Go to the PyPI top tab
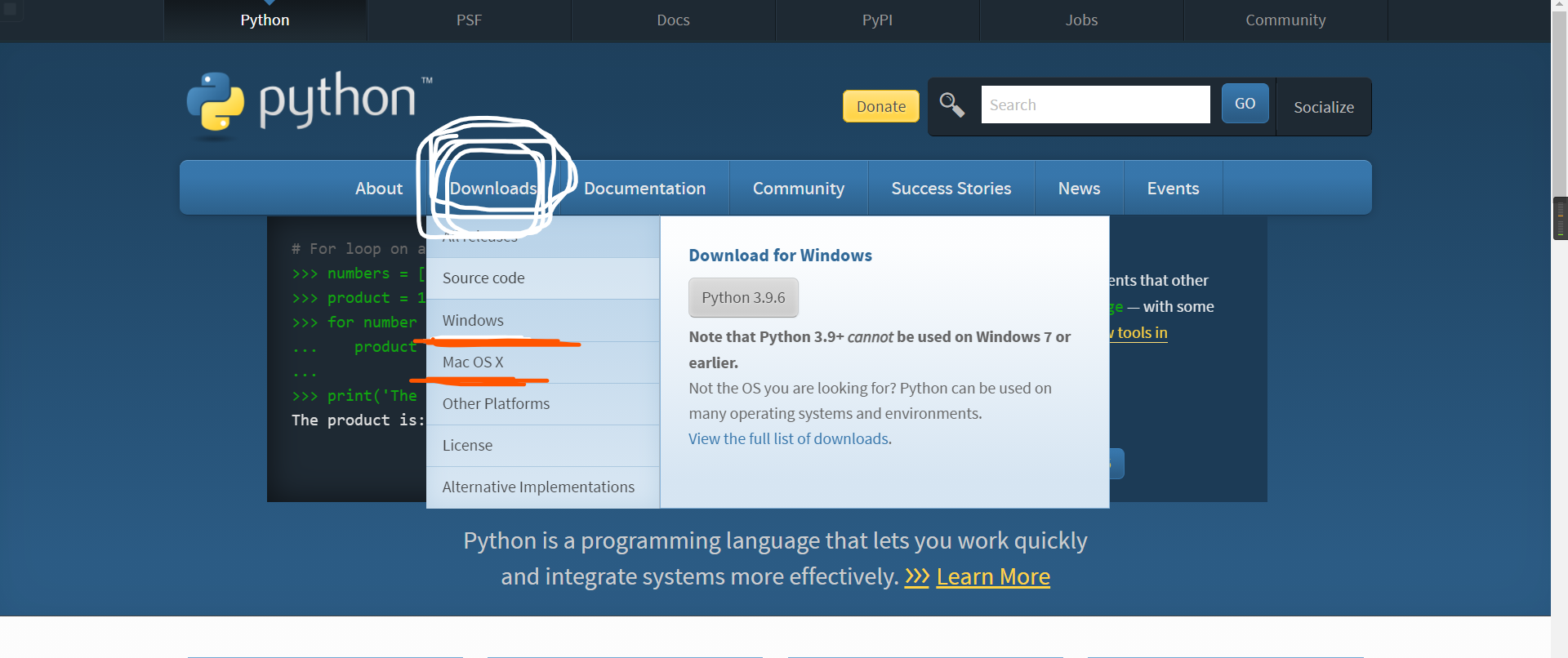Viewport: 1568px width, 658px height. click(877, 20)
